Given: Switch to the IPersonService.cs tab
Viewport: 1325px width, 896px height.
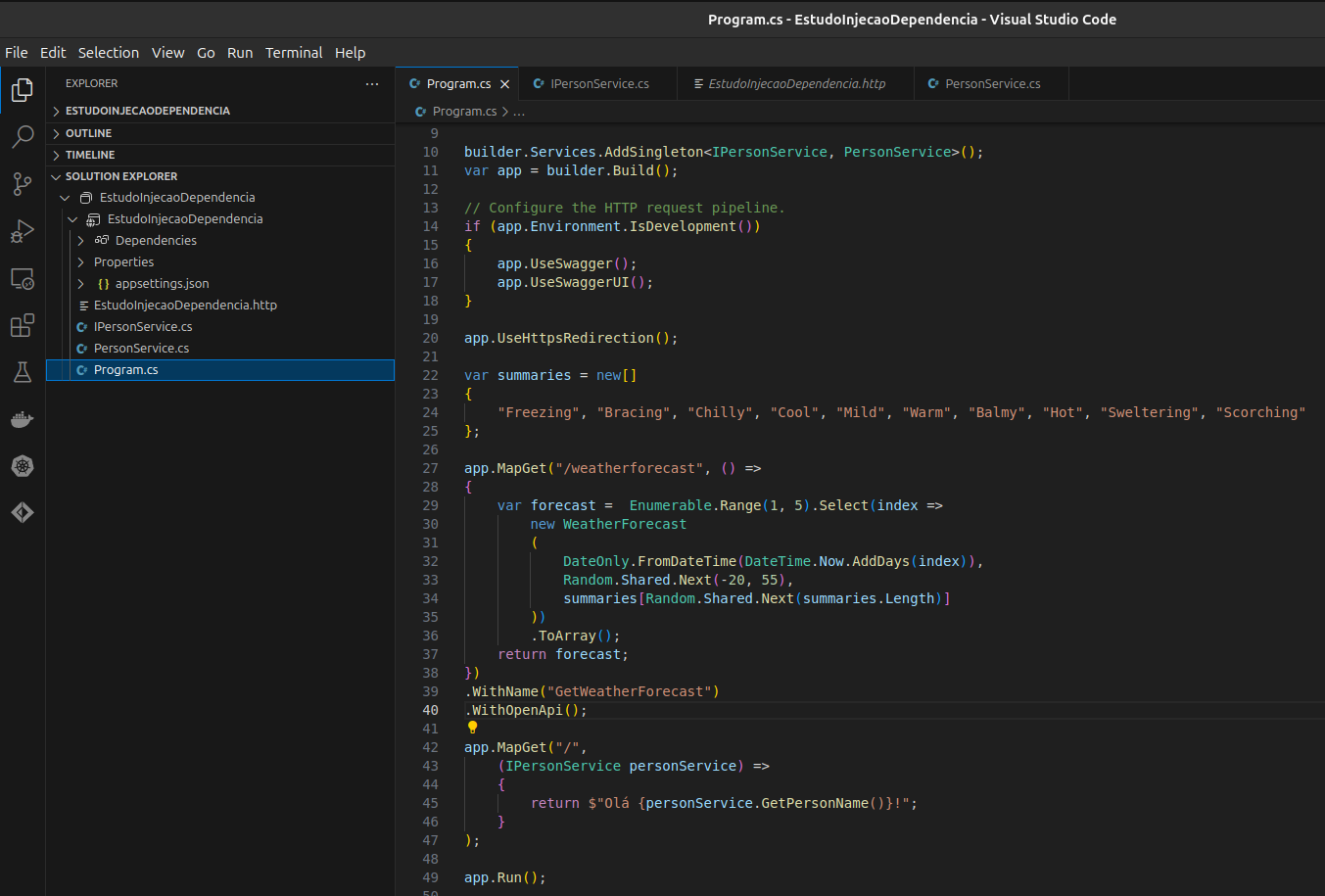Looking at the screenshot, I should coord(597,84).
